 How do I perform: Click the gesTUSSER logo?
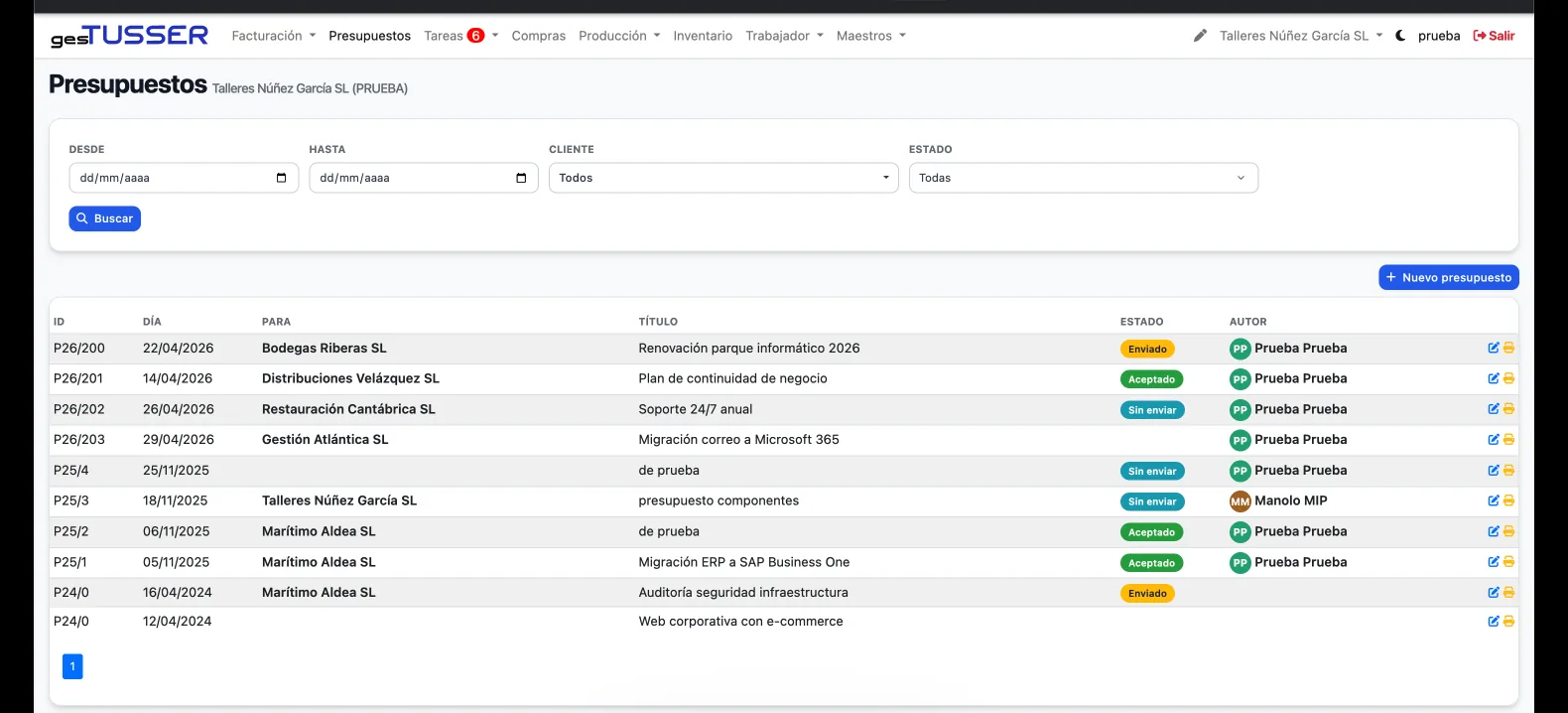point(129,36)
